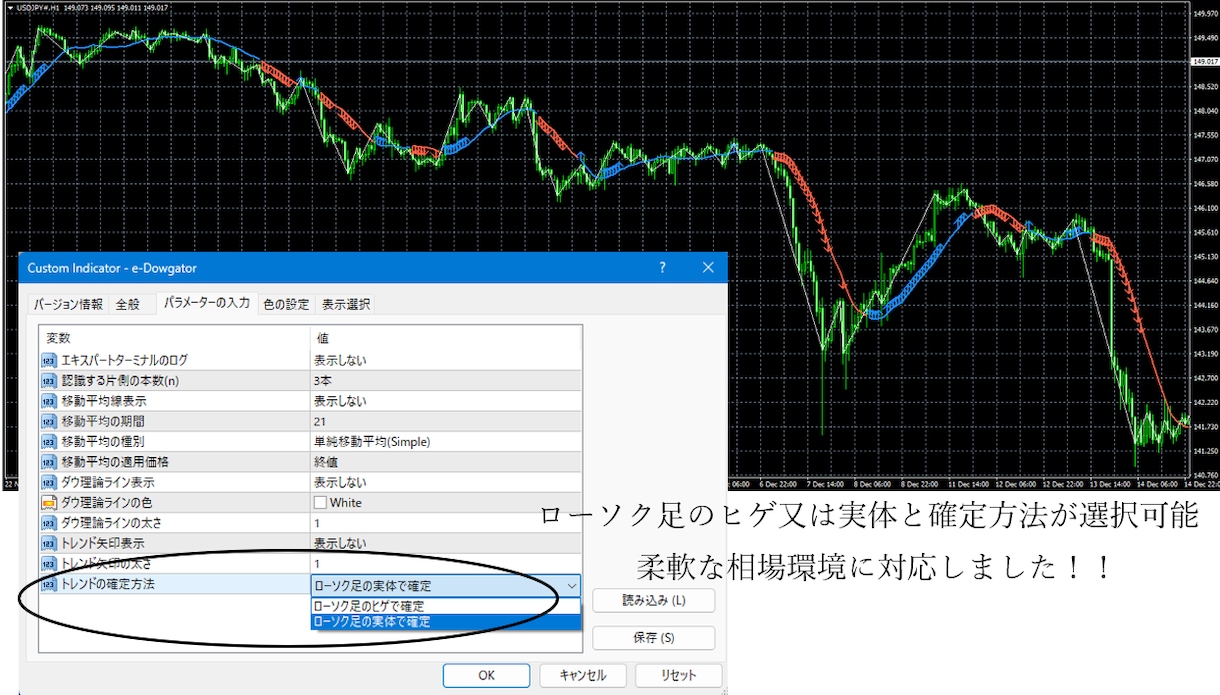Edit the moving average period value 21

[x=446, y=421]
